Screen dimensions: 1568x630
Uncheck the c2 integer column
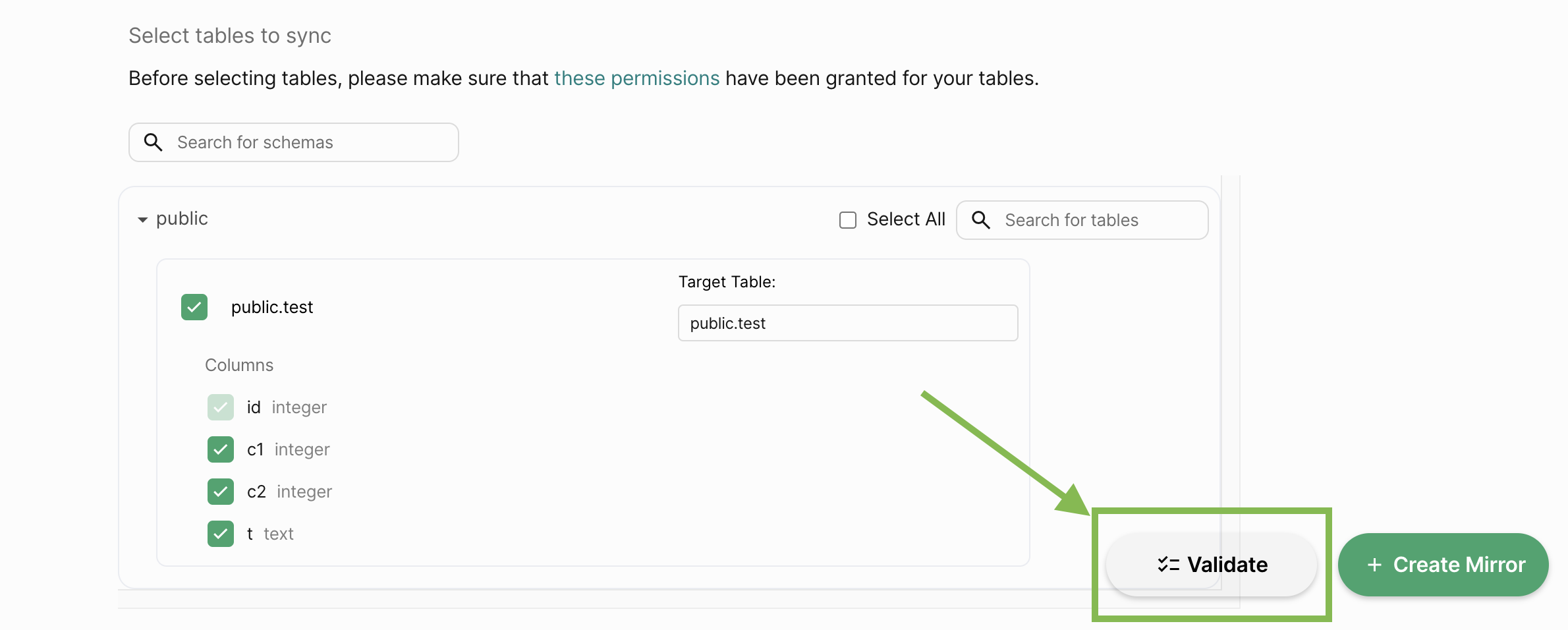click(x=221, y=492)
